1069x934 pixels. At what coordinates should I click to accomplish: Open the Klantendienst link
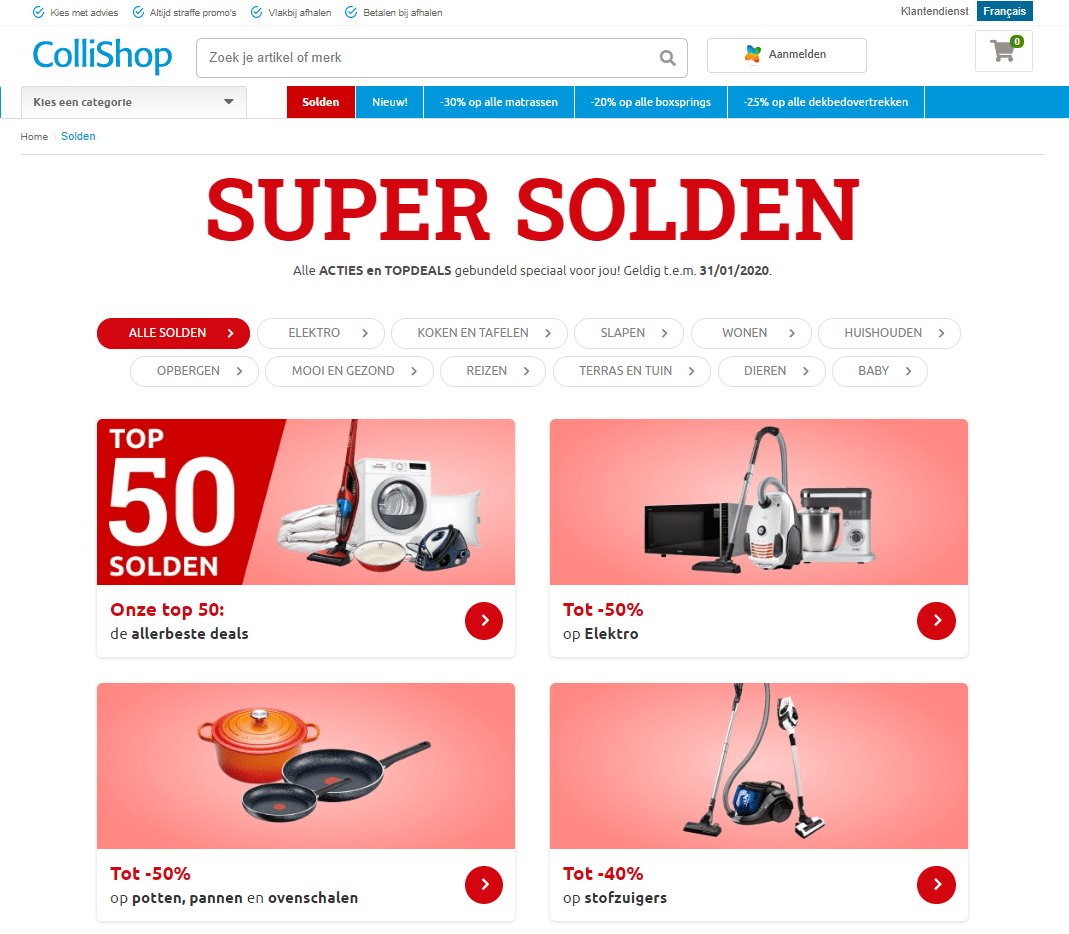point(934,12)
